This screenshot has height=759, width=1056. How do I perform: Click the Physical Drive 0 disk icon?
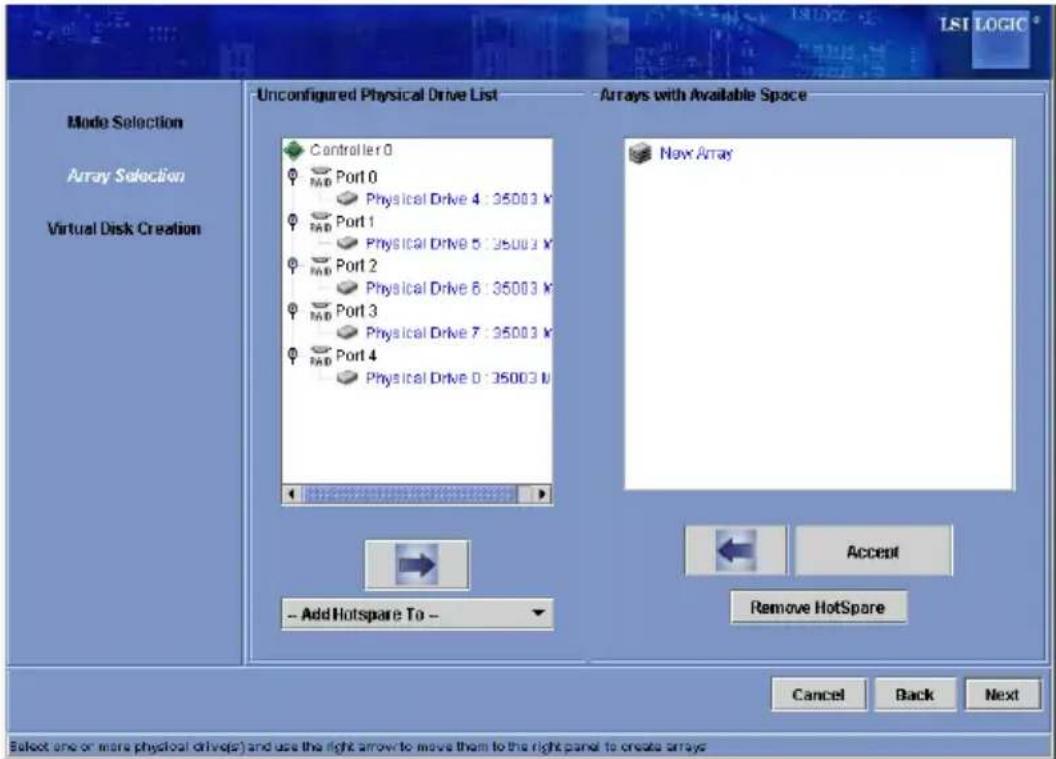tap(348, 378)
